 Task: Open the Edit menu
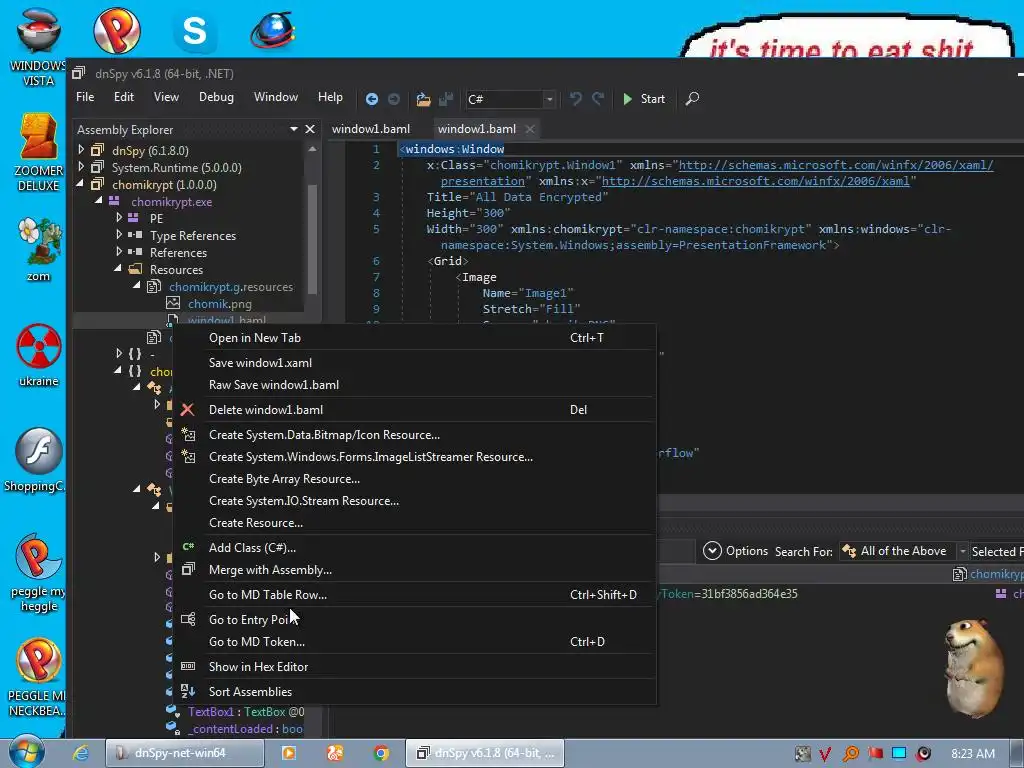(x=123, y=97)
